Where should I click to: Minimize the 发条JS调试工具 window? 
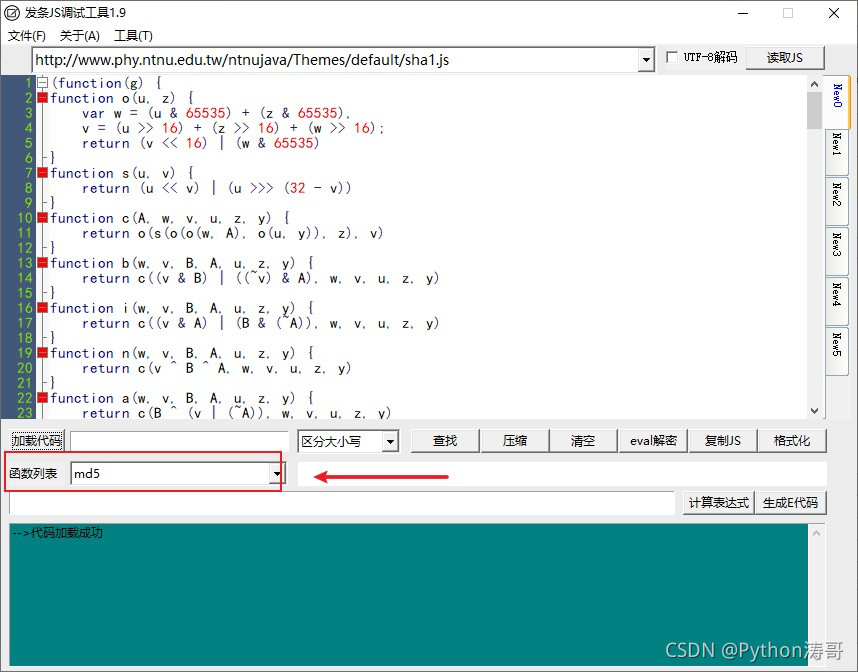click(x=743, y=13)
